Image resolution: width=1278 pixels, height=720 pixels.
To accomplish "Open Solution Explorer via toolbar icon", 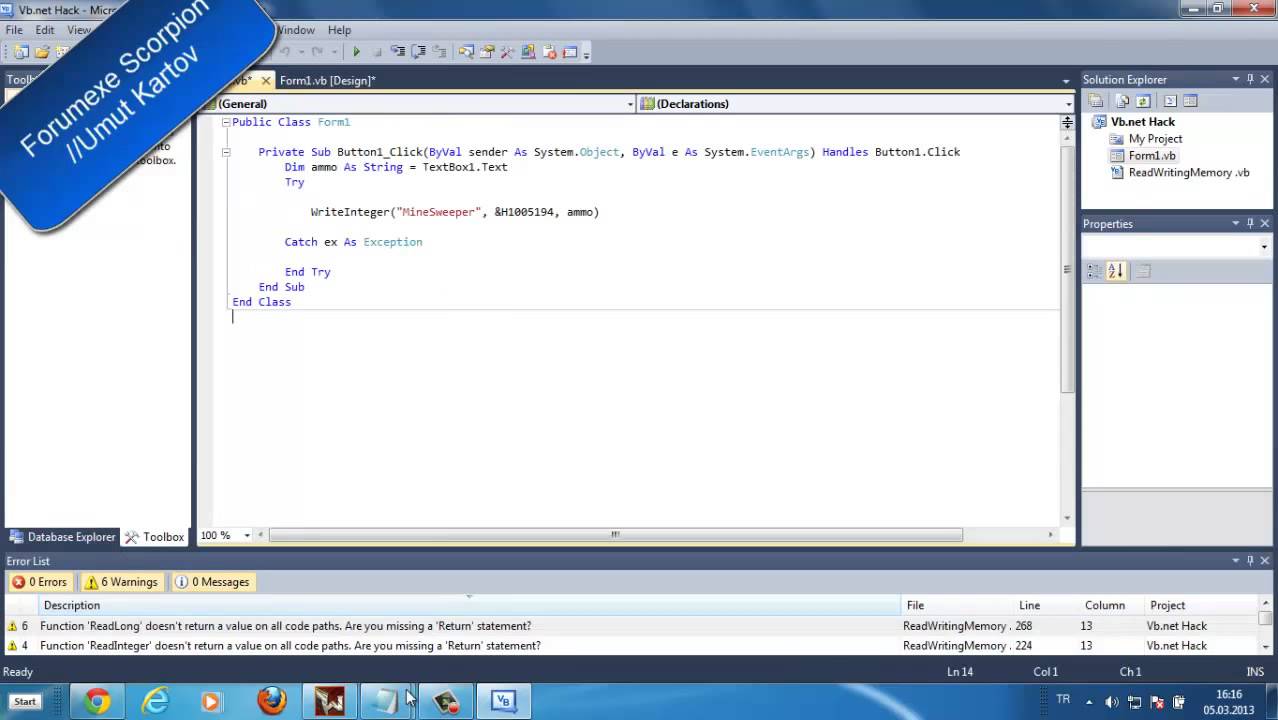I will point(466,52).
